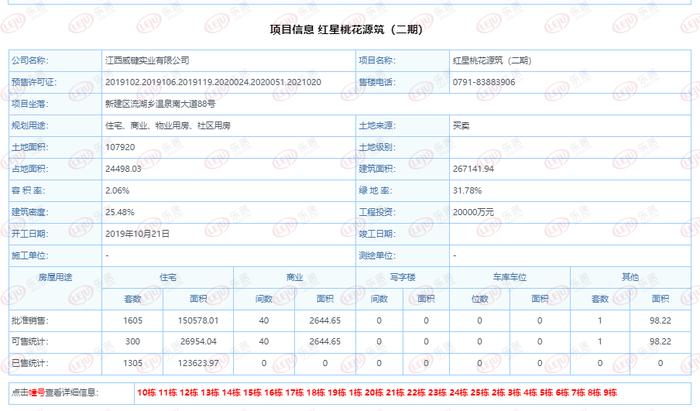
Task: Select sold residential area 123623.97
Action: [198, 363]
